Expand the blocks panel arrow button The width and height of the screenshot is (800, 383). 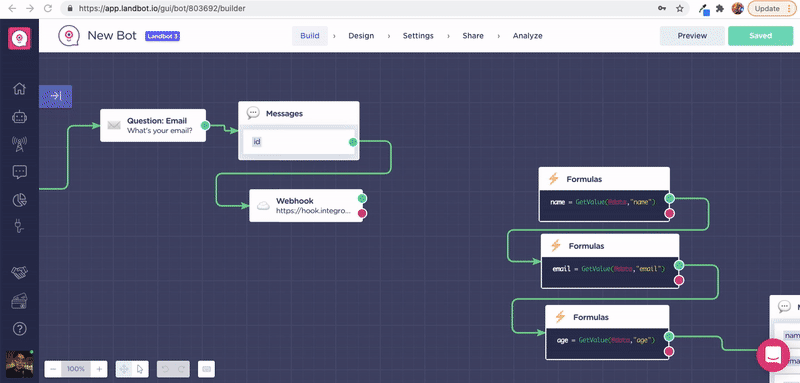[56, 96]
